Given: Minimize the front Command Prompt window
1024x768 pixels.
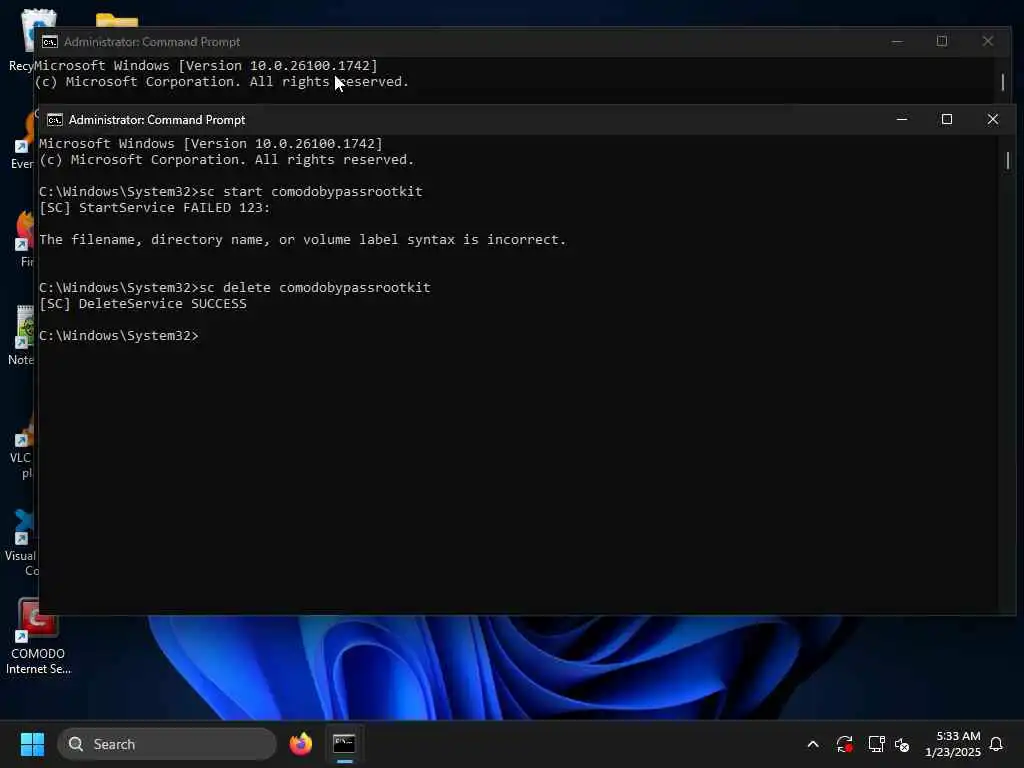Looking at the screenshot, I should tap(902, 120).
